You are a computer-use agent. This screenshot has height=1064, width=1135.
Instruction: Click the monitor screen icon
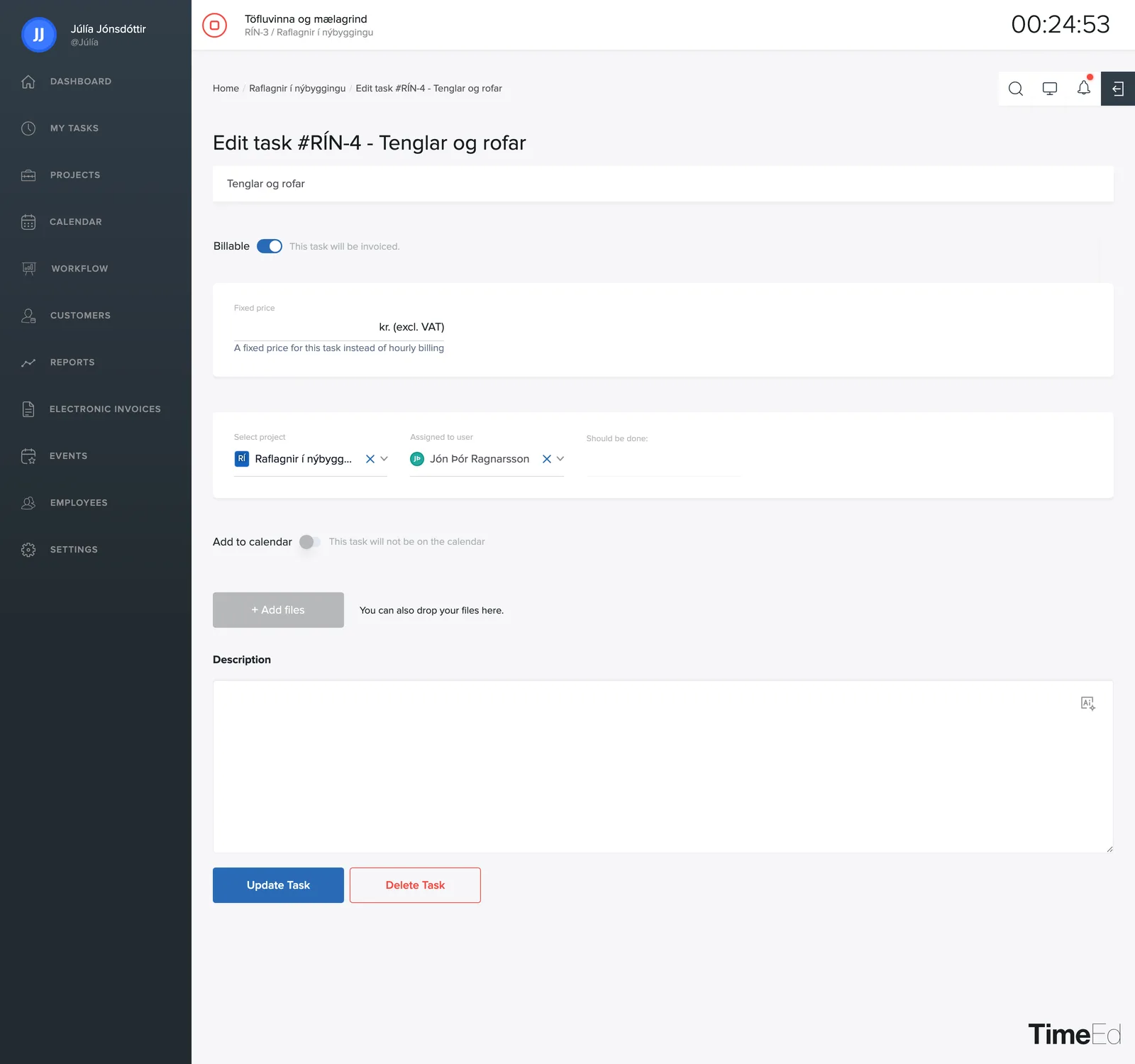(x=1050, y=89)
